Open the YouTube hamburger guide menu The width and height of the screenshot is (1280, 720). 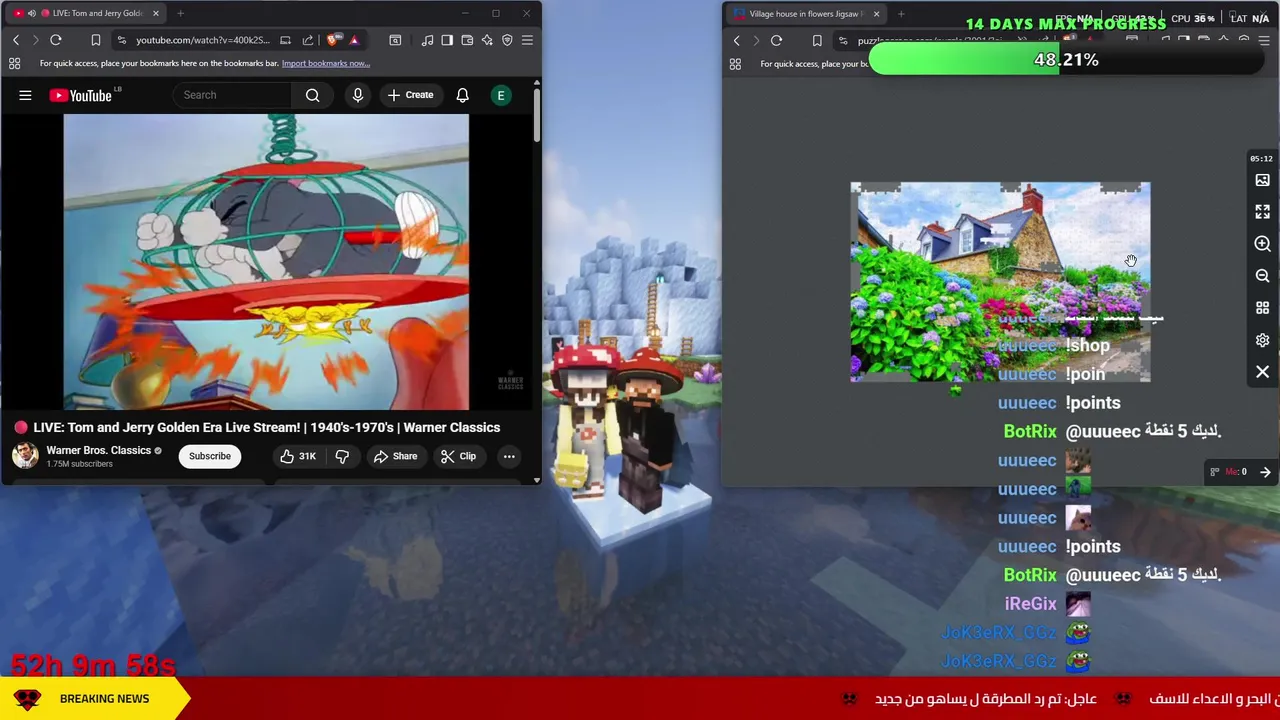coord(25,95)
